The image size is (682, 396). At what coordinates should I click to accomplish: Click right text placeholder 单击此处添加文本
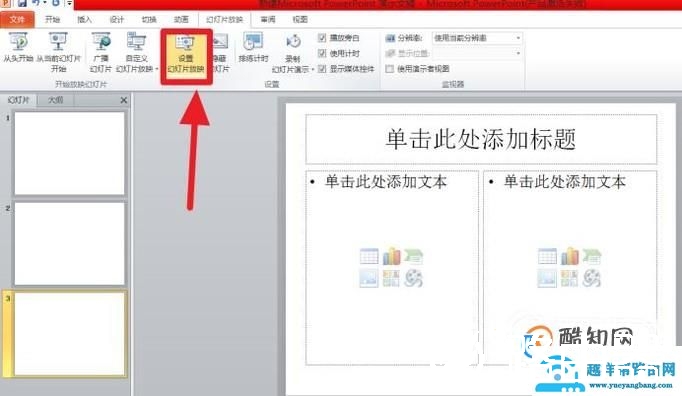click(x=565, y=182)
